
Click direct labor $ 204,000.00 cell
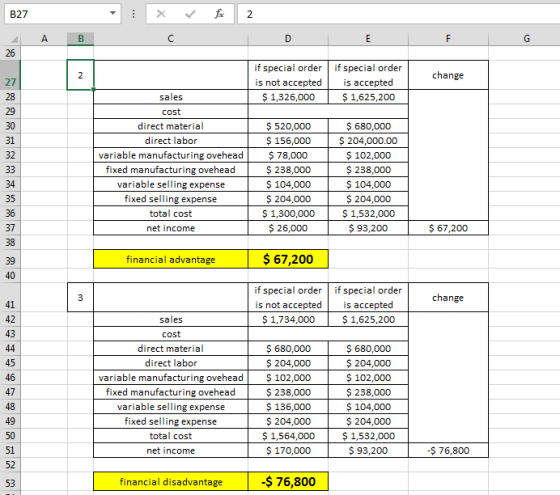[x=368, y=141]
